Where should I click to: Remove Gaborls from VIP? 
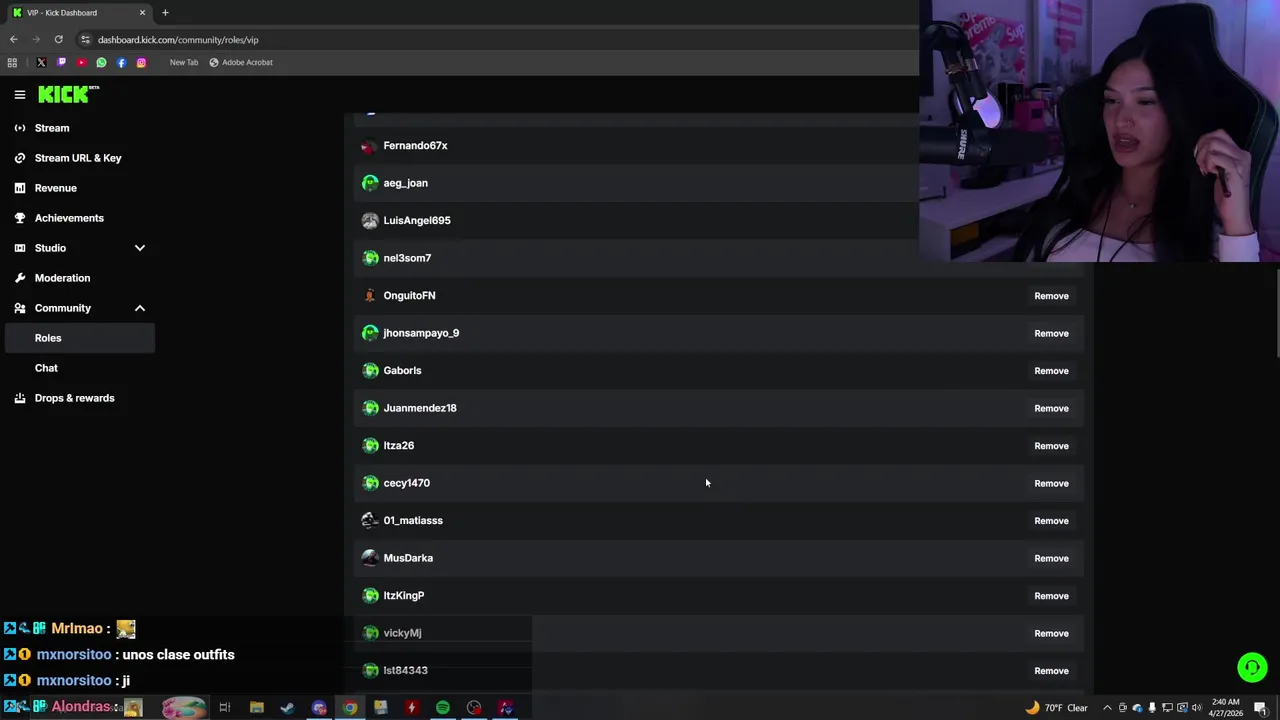pos(1051,371)
